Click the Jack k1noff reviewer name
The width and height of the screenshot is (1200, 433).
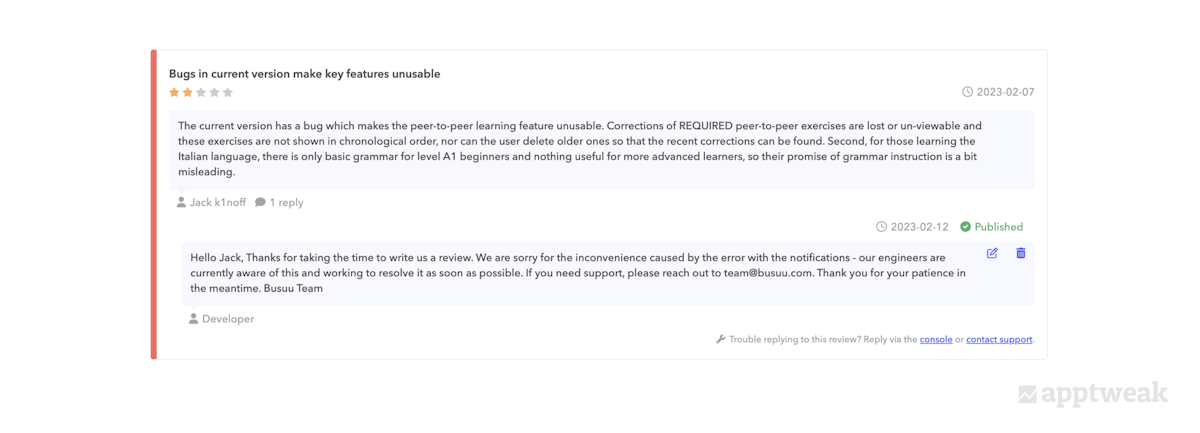pos(219,202)
